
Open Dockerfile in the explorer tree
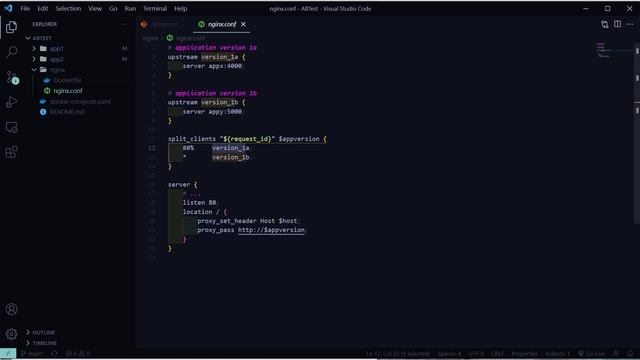point(67,80)
